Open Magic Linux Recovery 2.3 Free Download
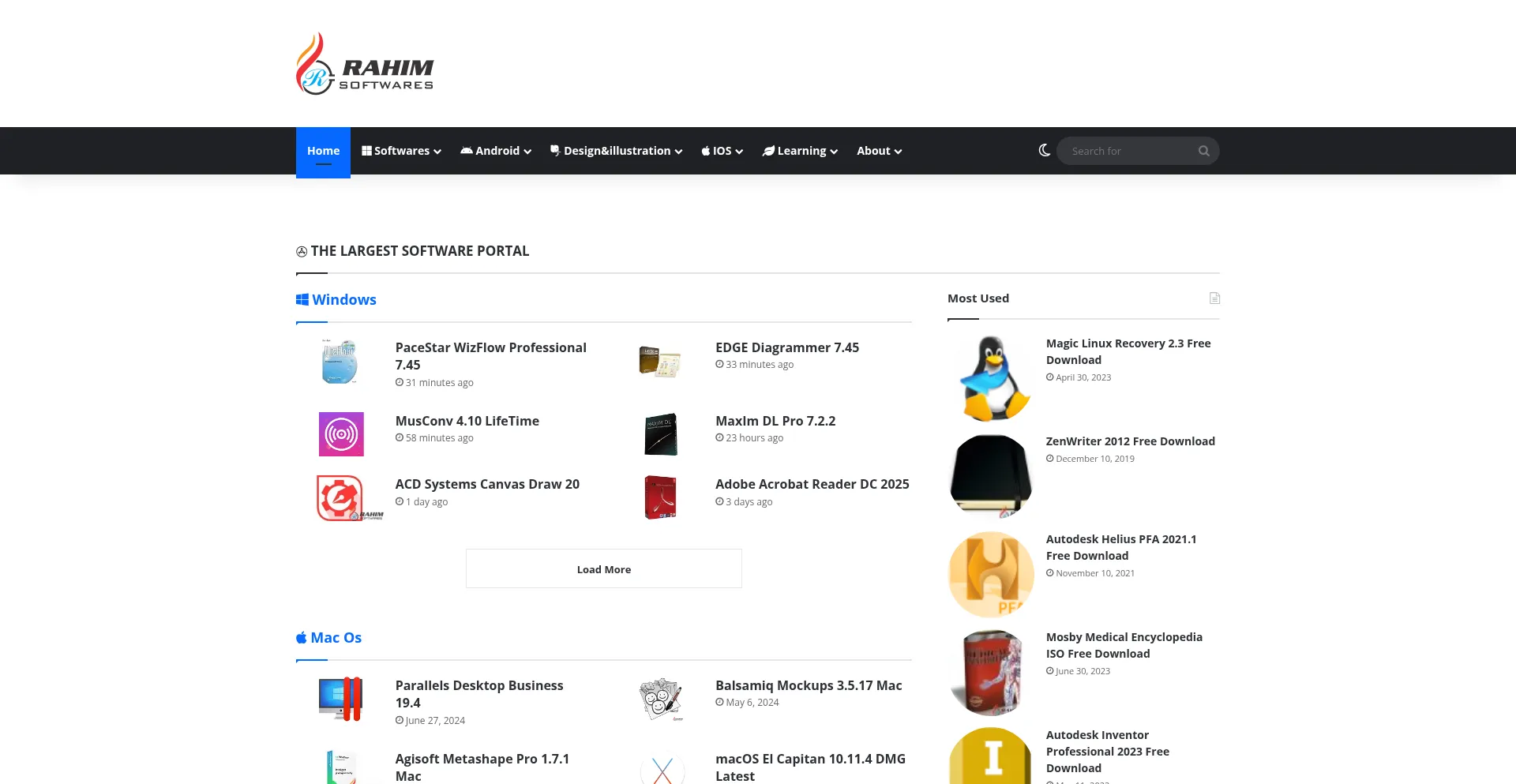Screen dimensions: 1516x784 pos(1128,351)
